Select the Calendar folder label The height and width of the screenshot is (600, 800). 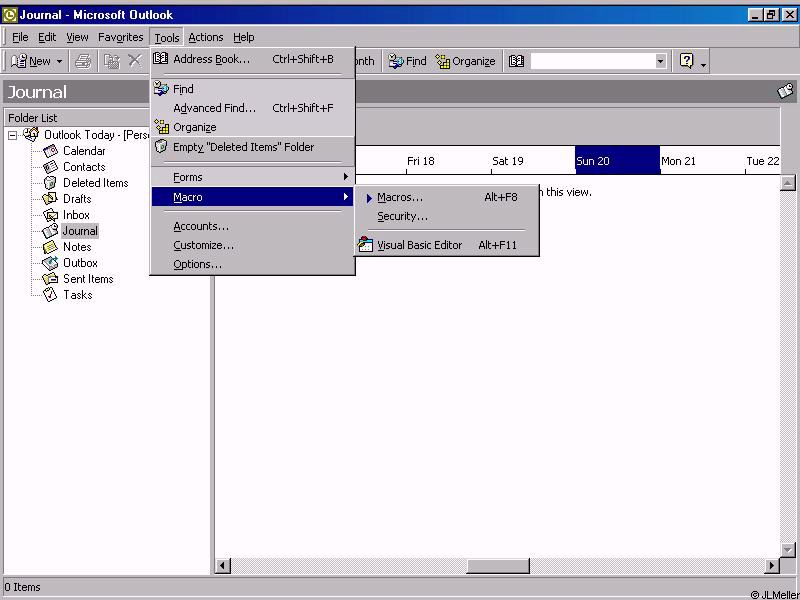(x=84, y=151)
